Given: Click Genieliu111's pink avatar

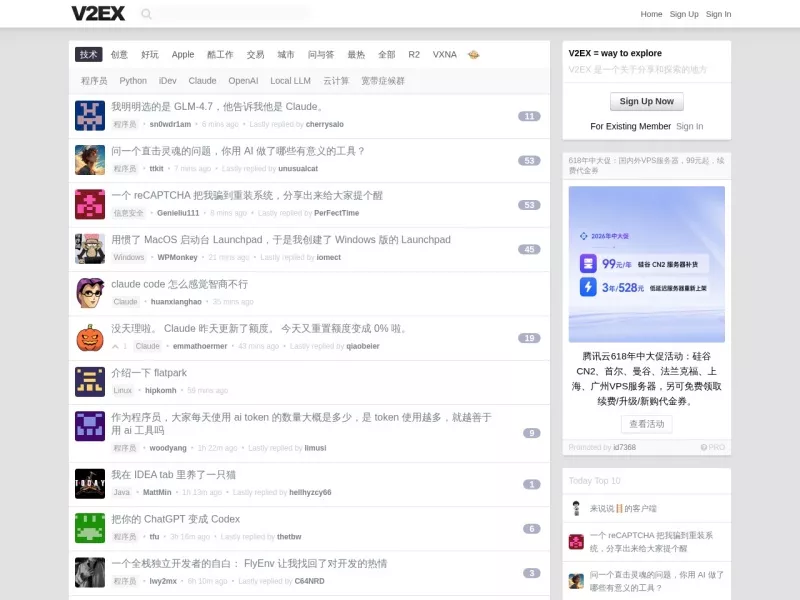Looking at the screenshot, I should (x=90, y=204).
